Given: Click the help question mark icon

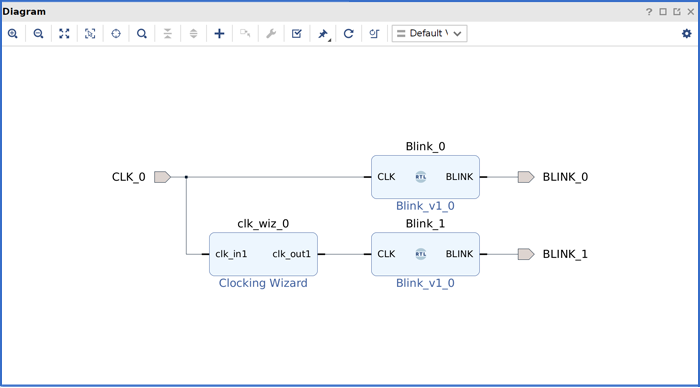Looking at the screenshot, I should (649, 12).
